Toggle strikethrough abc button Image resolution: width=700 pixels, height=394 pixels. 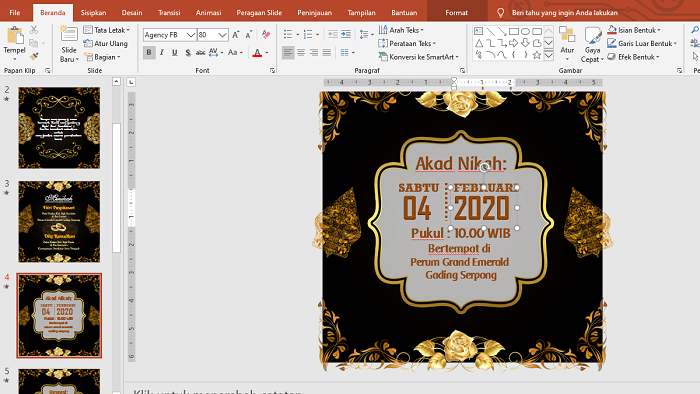point(200,53)
